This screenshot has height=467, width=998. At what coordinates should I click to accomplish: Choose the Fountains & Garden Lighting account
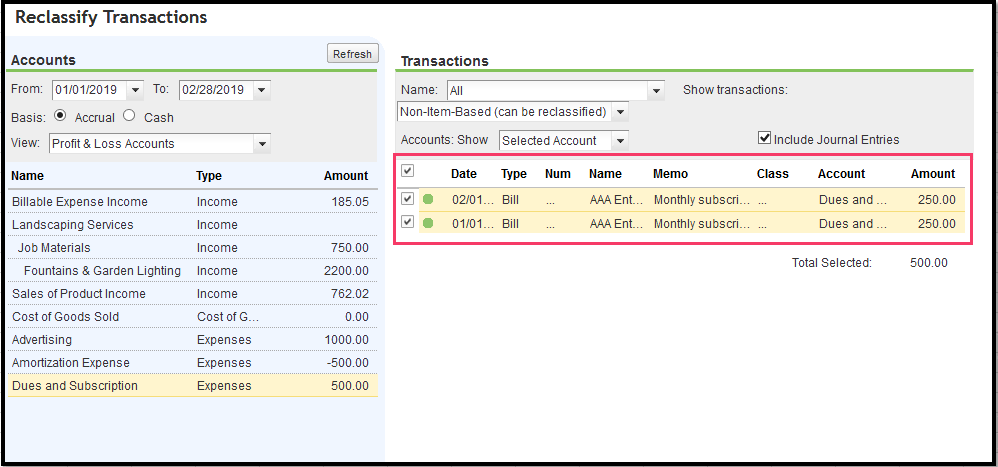102,271
